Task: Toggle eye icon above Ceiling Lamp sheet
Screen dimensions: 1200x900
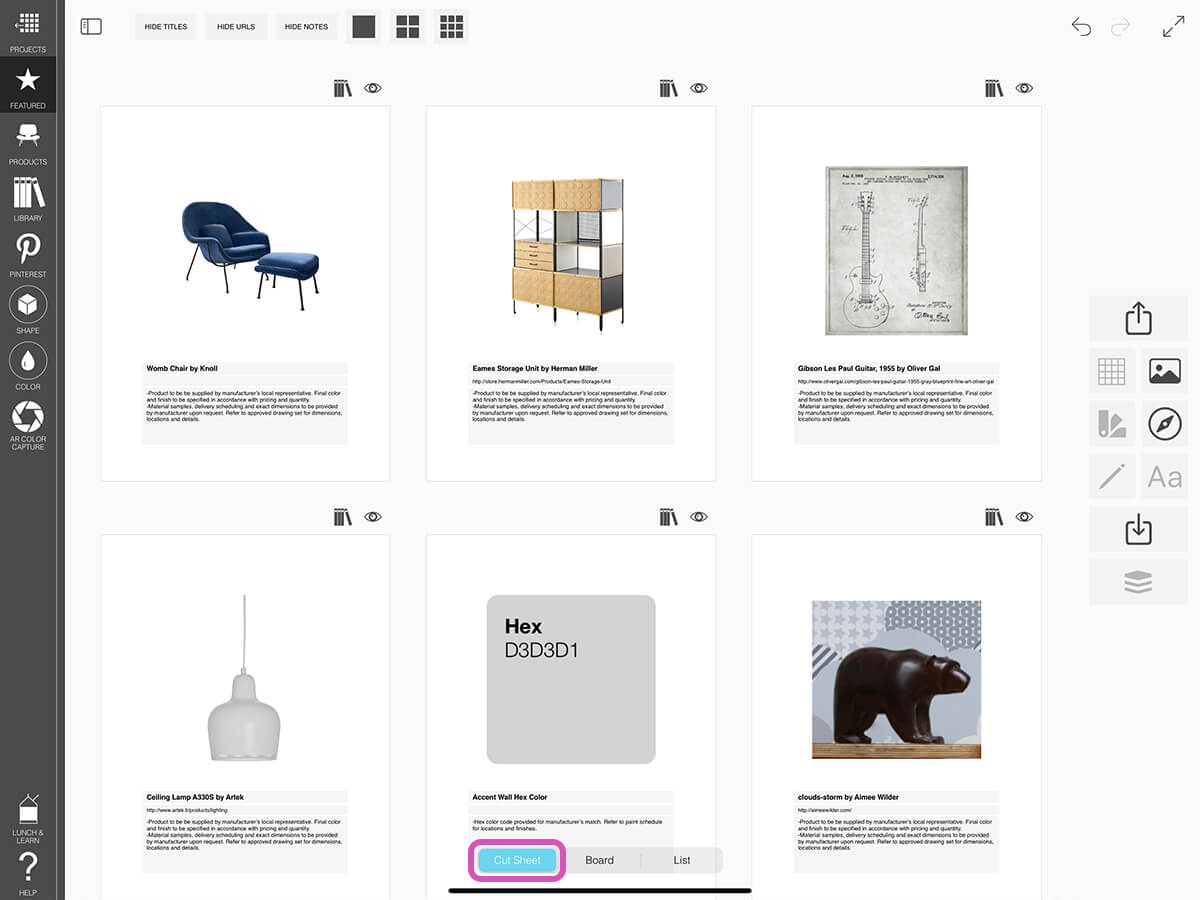Action: pyautogui.click(x=373, y=517)
